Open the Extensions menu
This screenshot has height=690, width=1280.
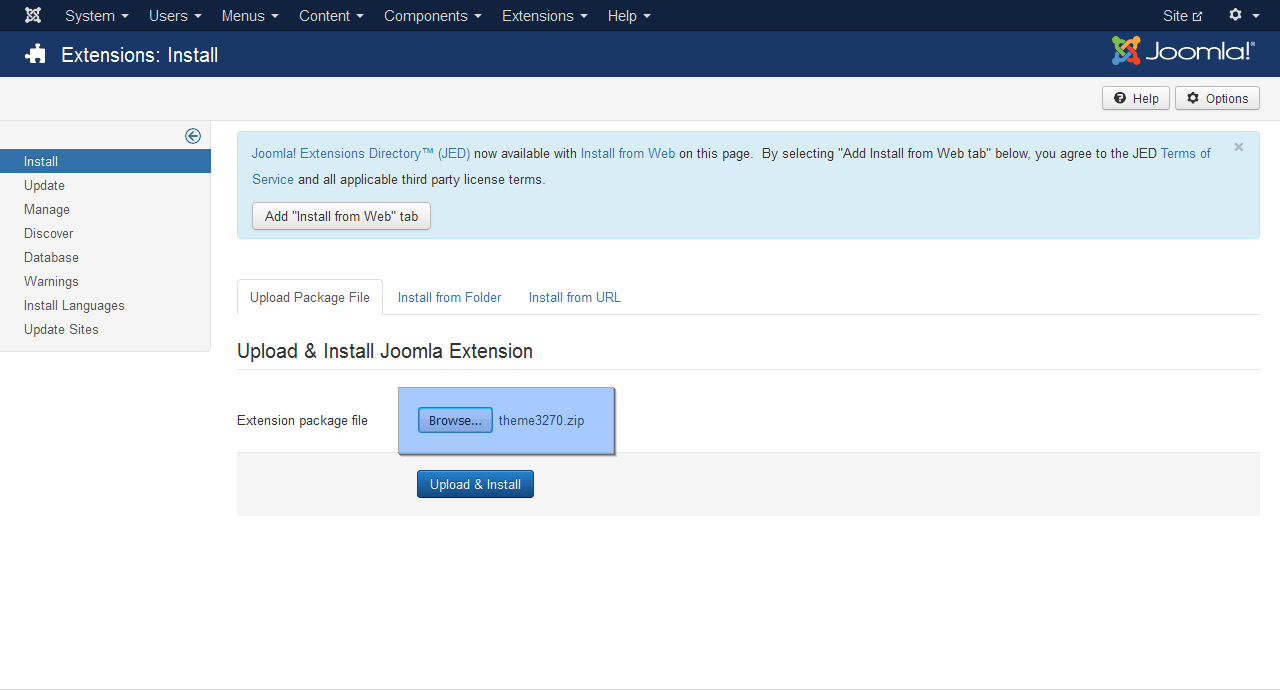click(x=545, y=15)
